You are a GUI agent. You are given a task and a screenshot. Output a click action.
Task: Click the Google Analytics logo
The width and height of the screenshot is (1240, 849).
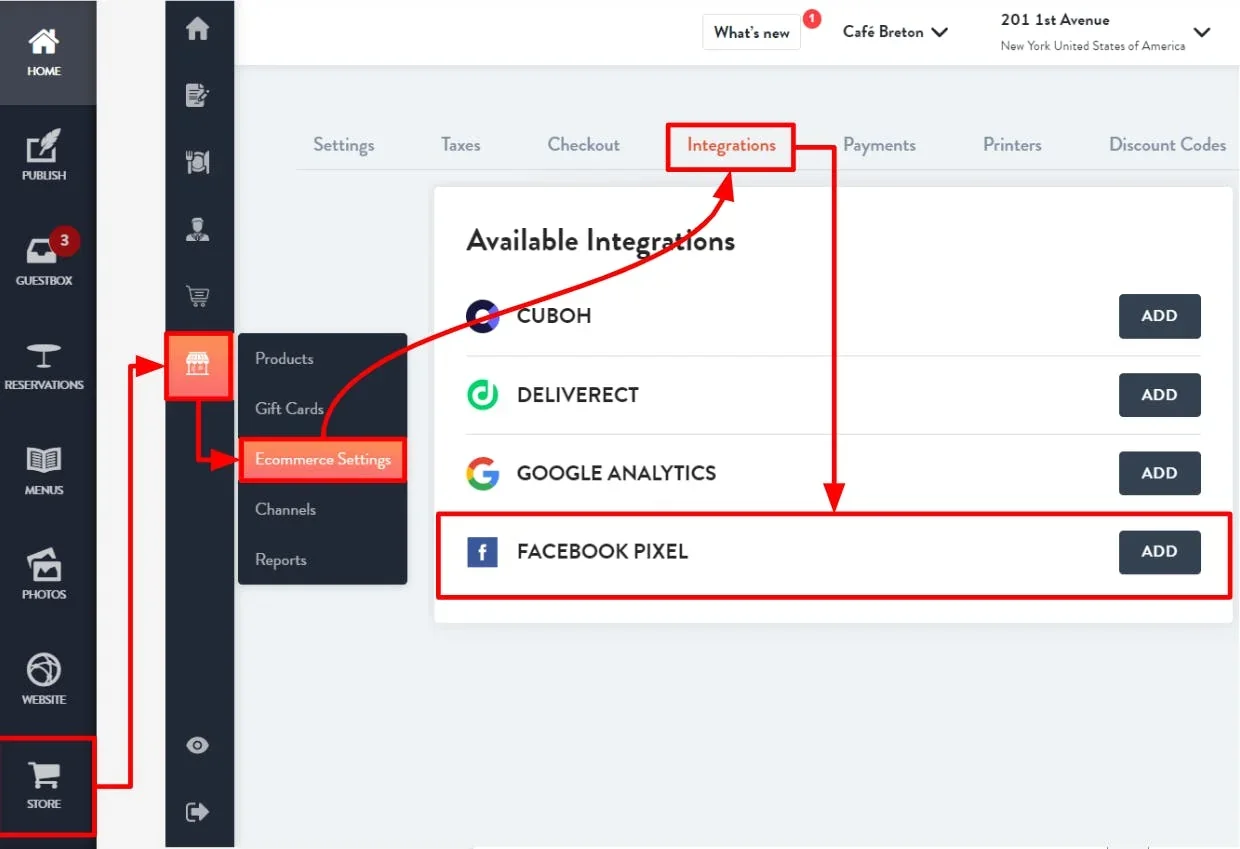coord(483,473)
